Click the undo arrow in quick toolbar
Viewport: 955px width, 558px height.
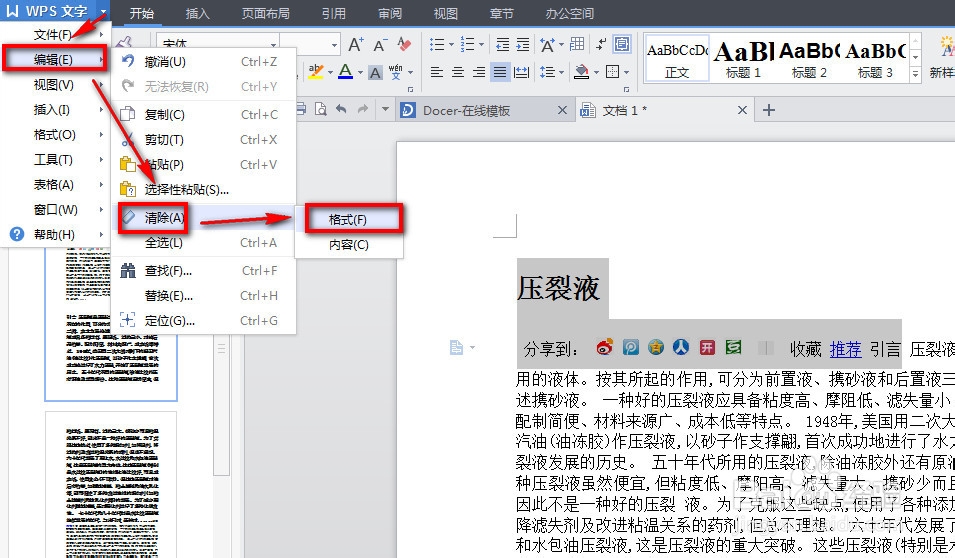coord(341,110)
